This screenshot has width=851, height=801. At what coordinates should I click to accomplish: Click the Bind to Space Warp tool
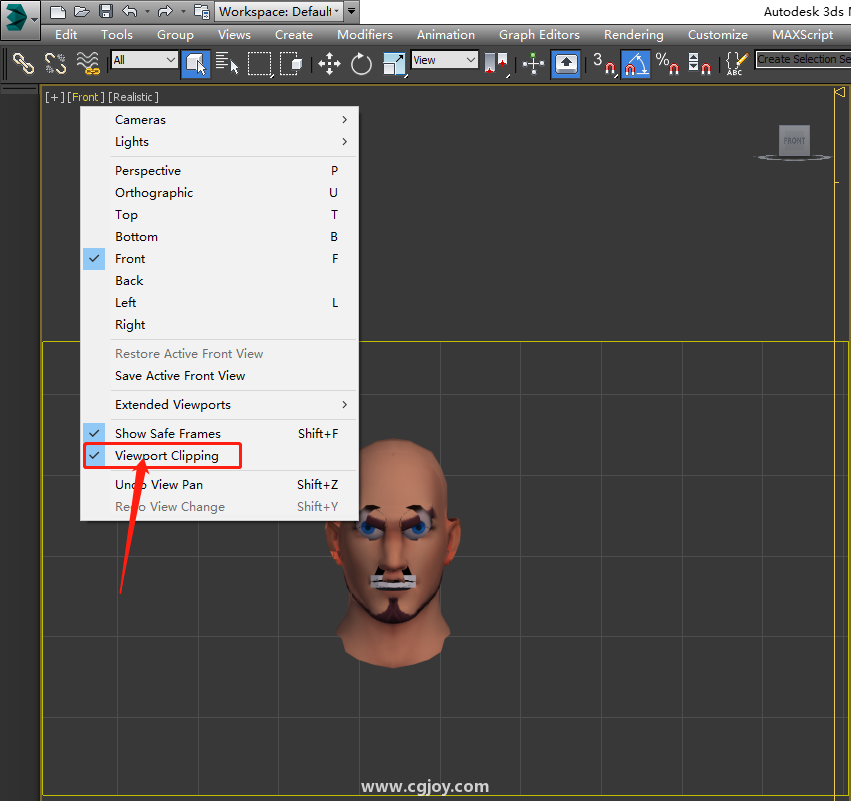click(x=88, y=63)
